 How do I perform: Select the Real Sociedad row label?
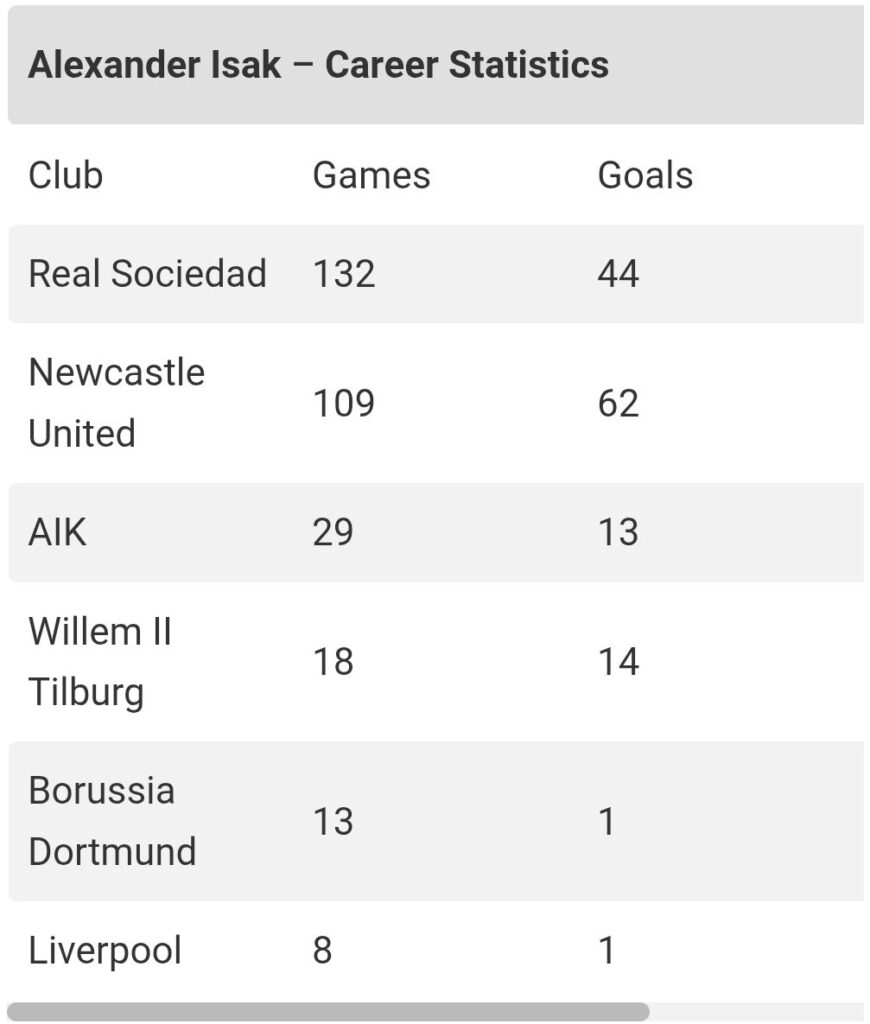pos(147,274)
